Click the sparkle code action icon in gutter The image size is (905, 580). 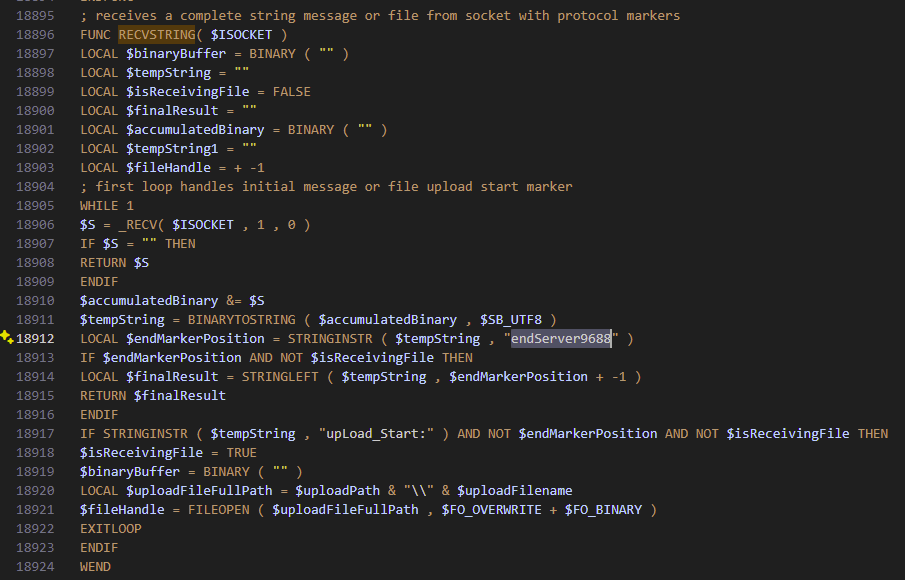pyautogui.click(x=7, y=339)
